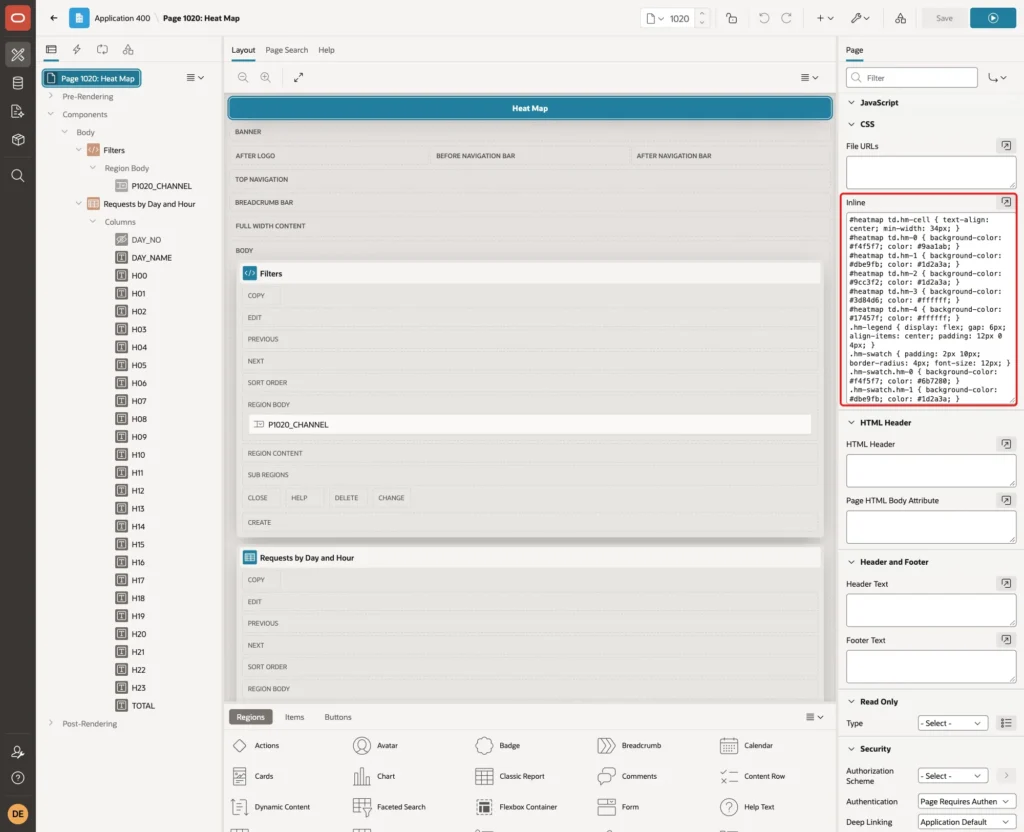This screenshot has width=1024, height=832.
Task: Undo the last change
Action: tap(763, 18)
